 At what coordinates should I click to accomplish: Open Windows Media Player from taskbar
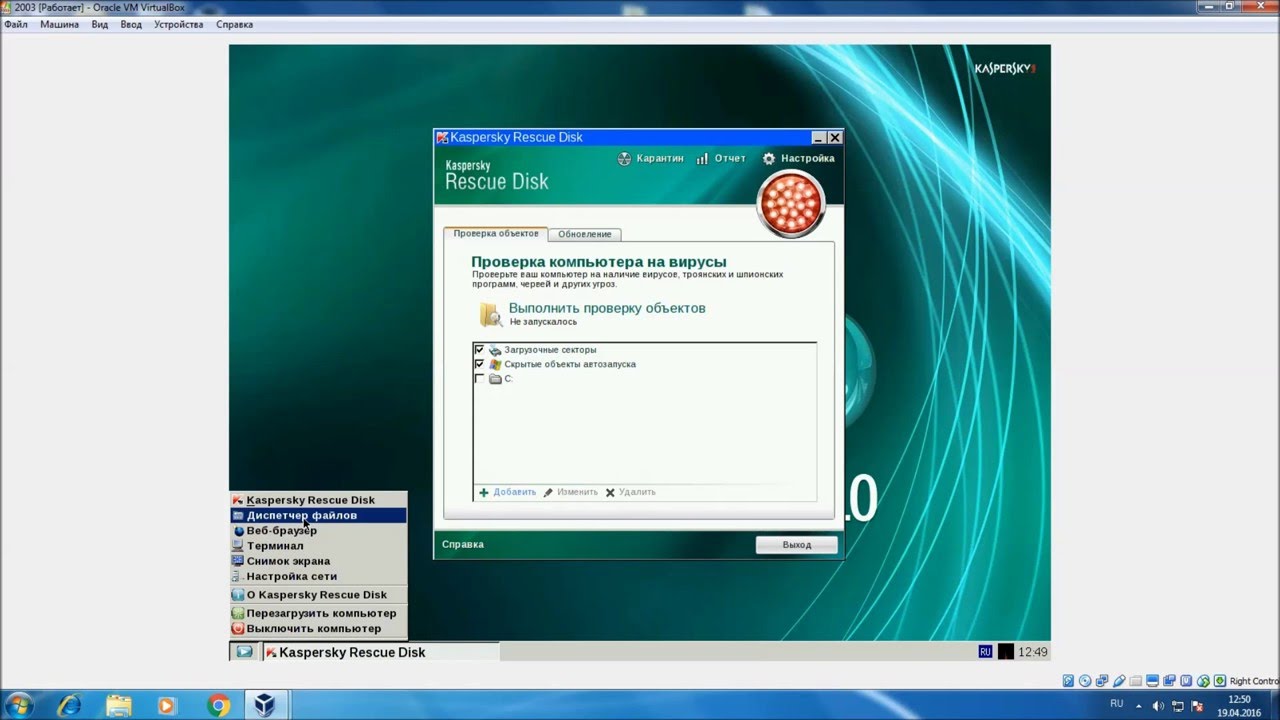[x=167, y=705]
